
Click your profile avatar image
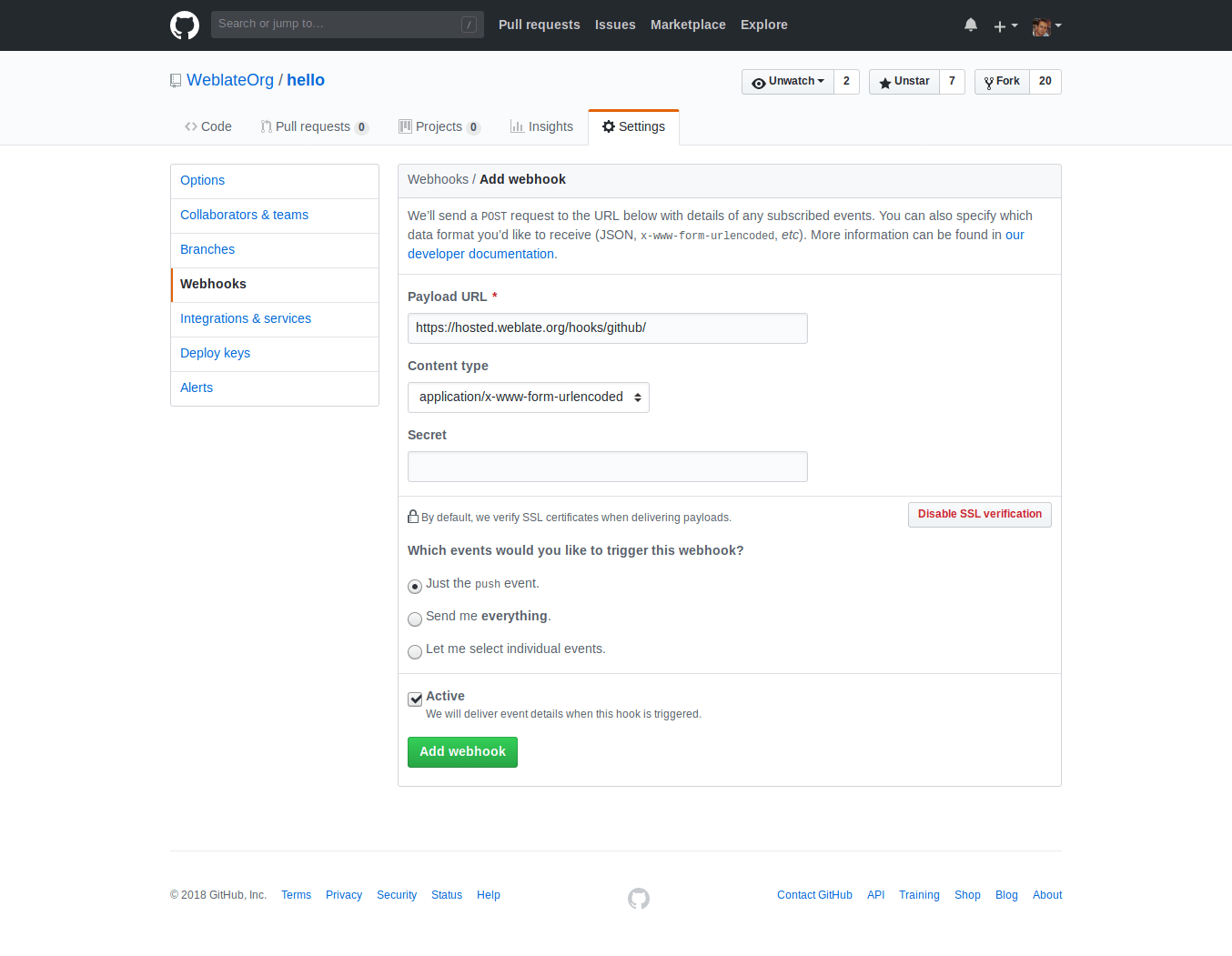pyautogui.click(x=1043, y=26)
